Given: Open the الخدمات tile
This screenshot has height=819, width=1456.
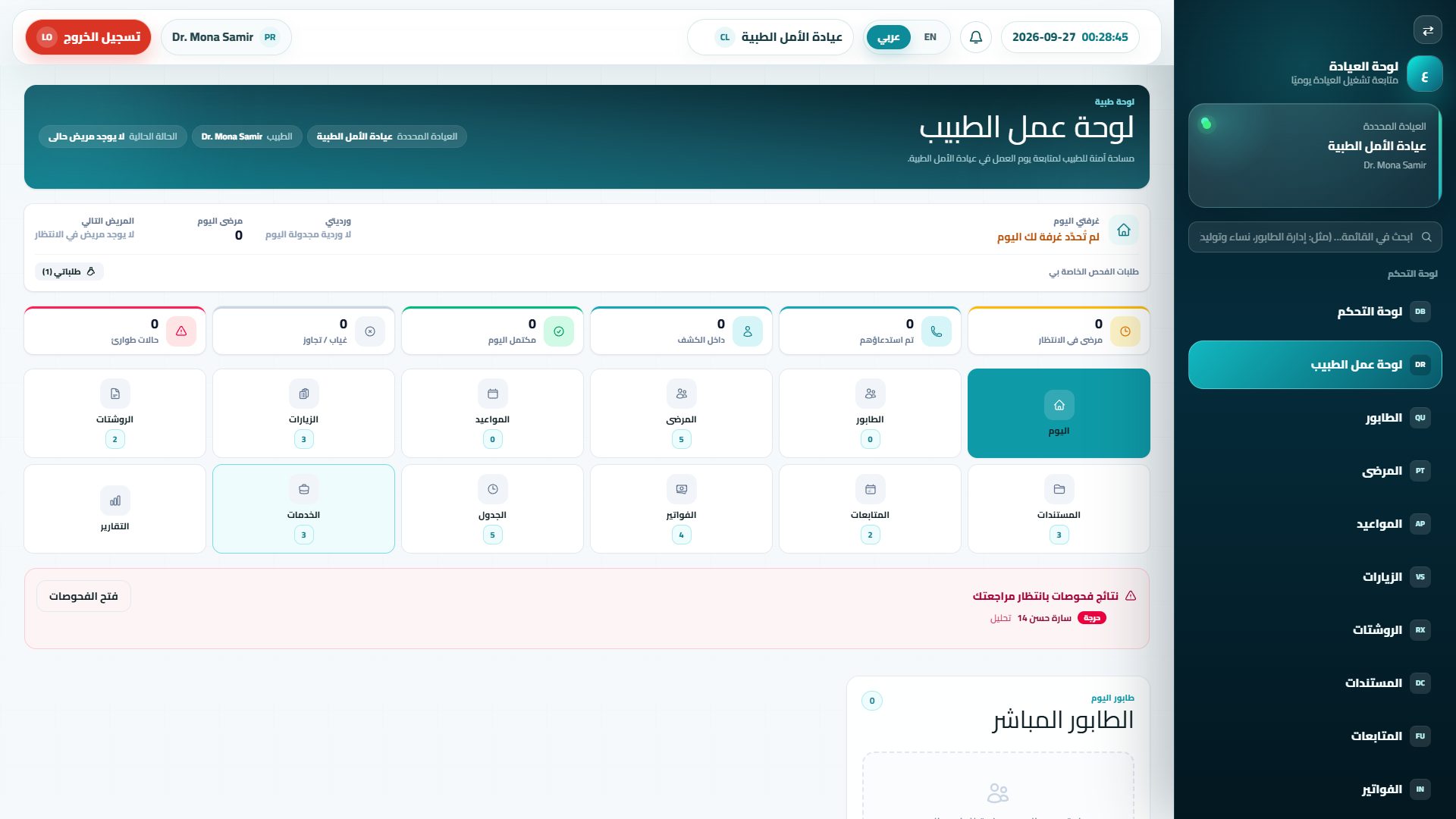Looking at the screenshot, I should [303, 509].
